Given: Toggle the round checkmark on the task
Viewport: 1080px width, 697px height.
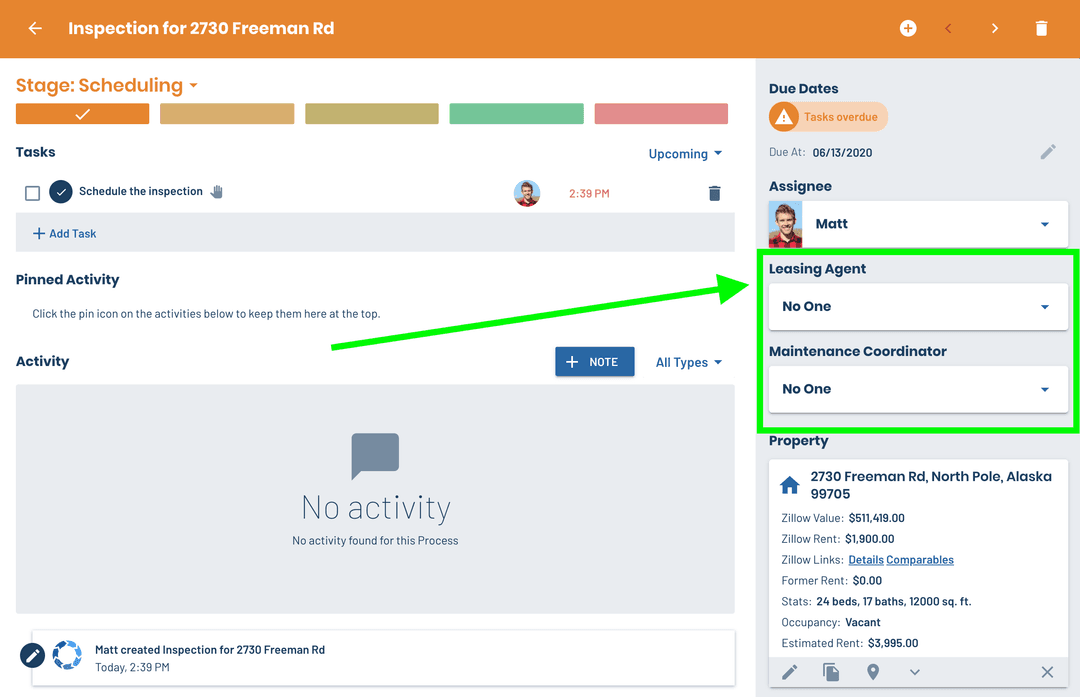Looking at the screenshot, I should [61, 192].
